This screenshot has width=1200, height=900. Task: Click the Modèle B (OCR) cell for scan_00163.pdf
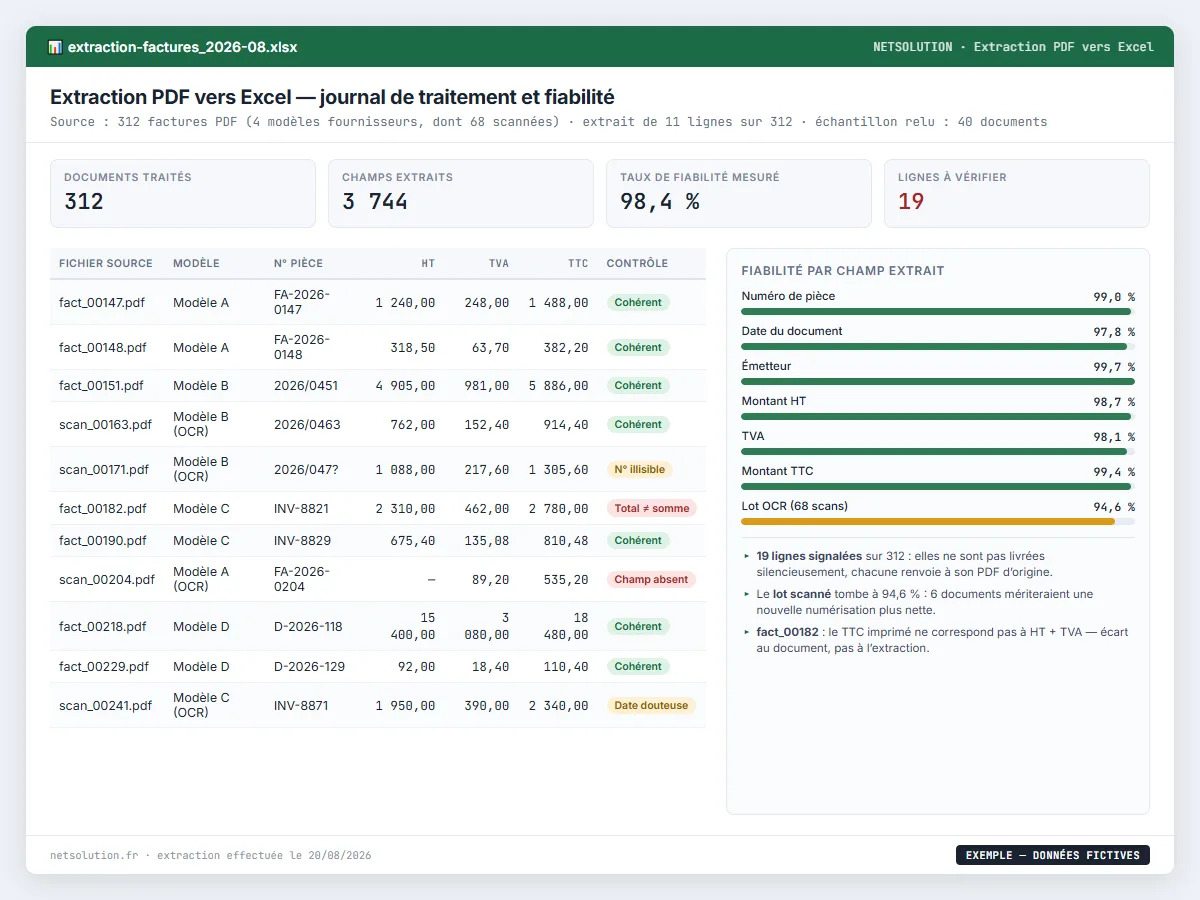click(201, 424)
